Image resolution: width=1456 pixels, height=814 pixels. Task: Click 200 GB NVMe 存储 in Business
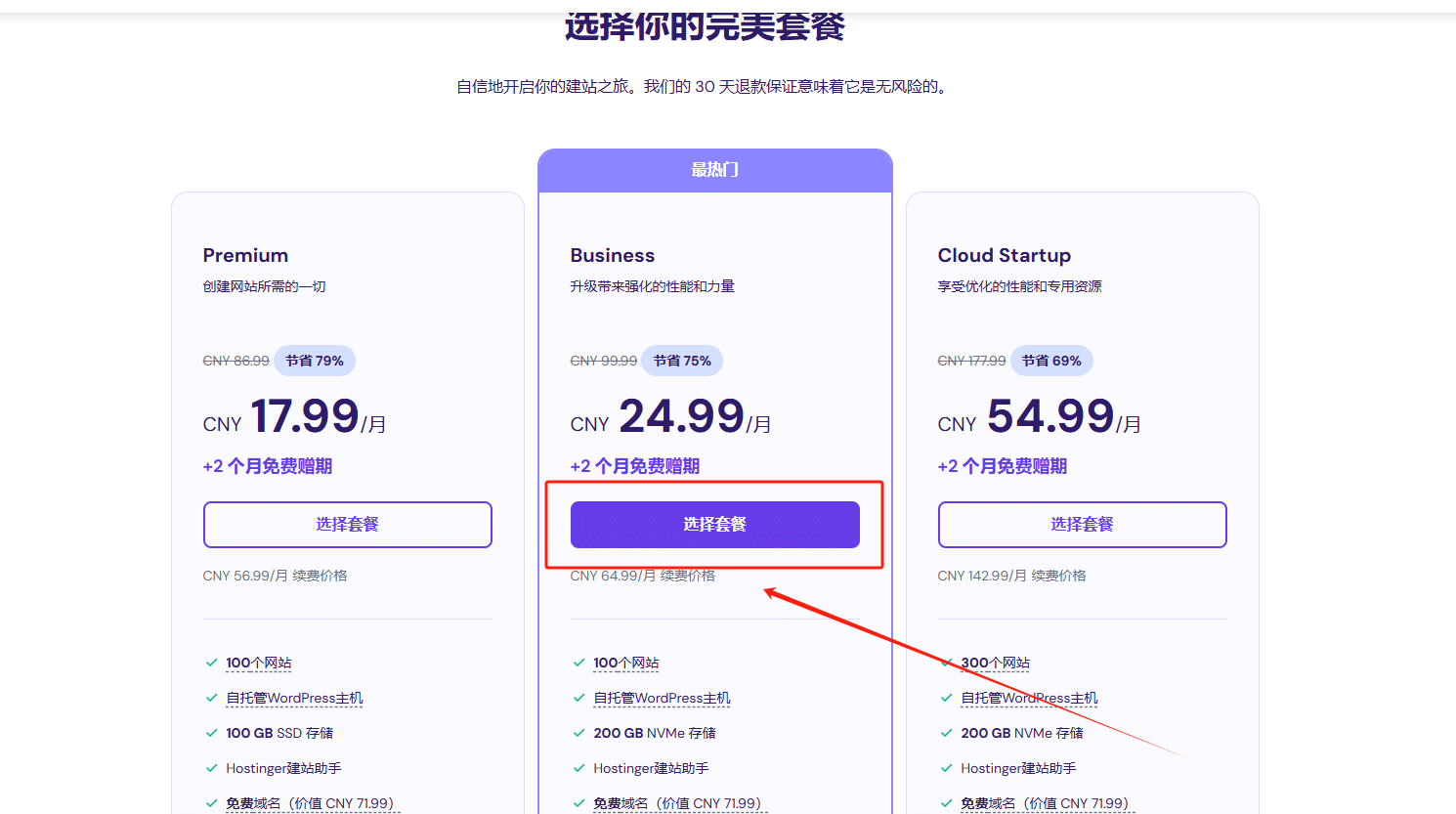point(655,733)
